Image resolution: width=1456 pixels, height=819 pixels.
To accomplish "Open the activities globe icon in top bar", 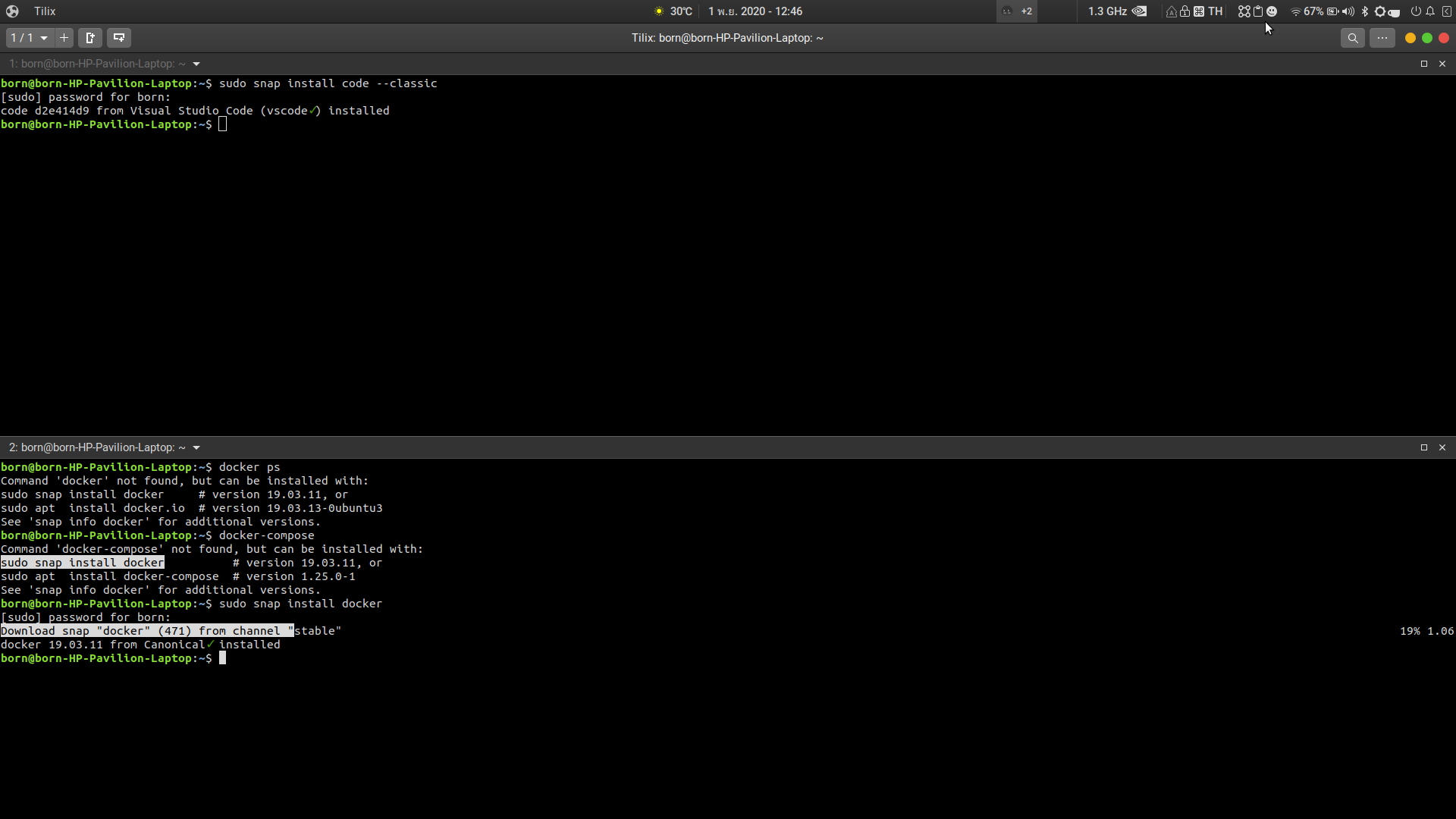I will 12,11.
